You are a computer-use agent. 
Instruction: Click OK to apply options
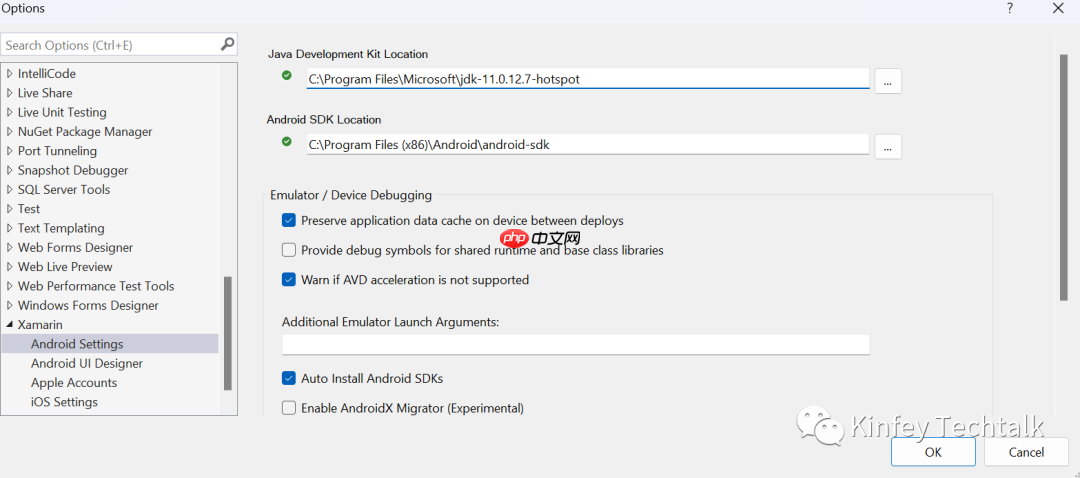pyautogui.click(x=933, y=452)
